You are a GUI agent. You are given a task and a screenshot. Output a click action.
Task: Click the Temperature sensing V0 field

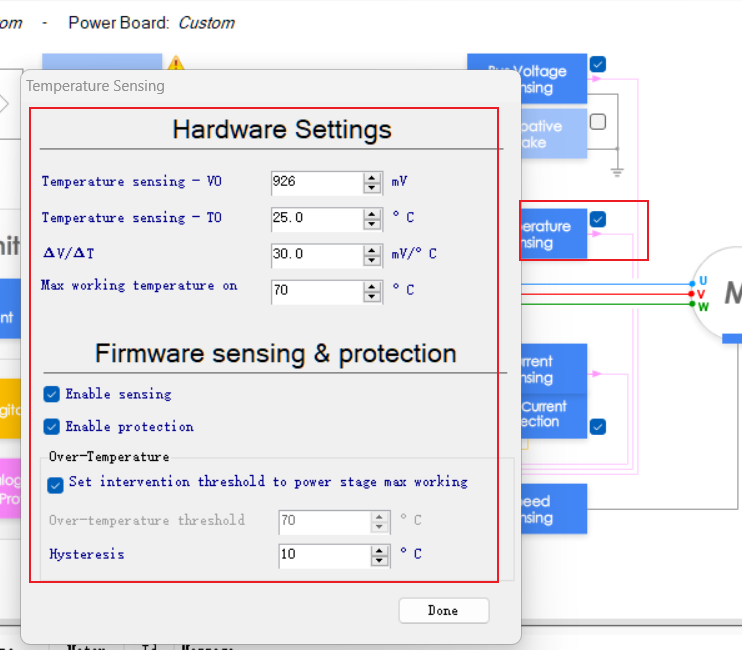pos(317,183)
